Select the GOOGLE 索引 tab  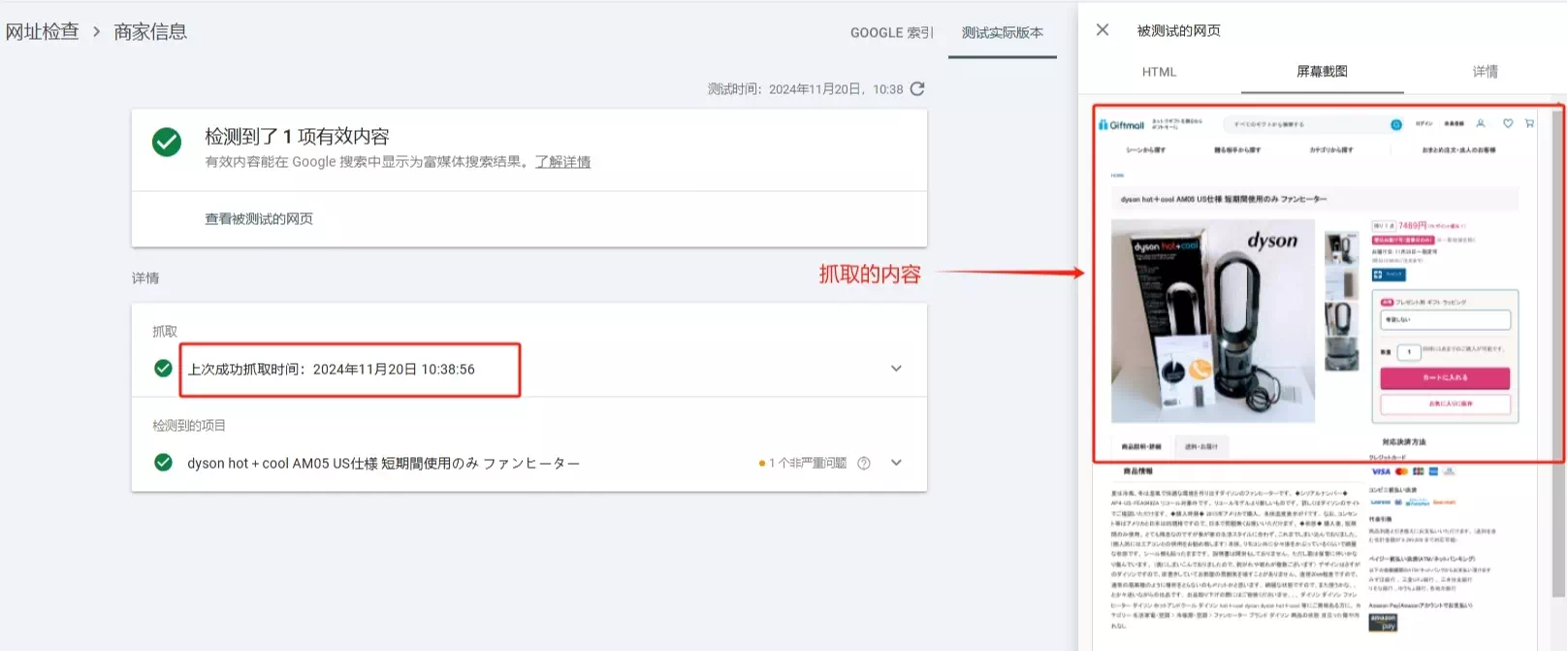(x=891, y=33)
